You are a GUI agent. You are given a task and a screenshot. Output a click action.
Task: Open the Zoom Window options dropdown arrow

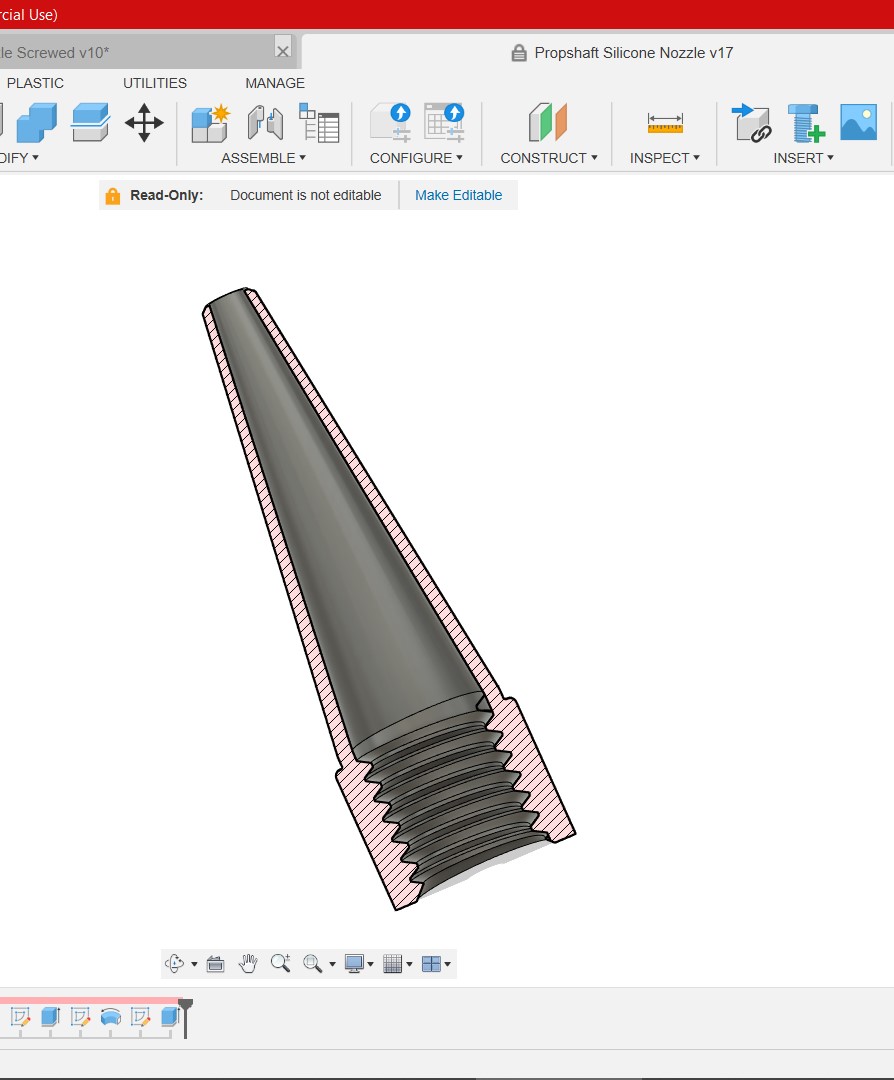pos(332,964)
